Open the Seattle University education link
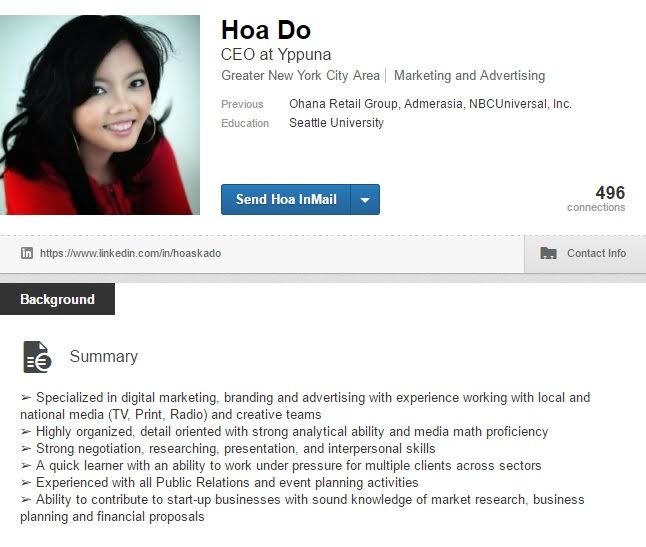Screen dimensions: 646x547 coord(336,123)
